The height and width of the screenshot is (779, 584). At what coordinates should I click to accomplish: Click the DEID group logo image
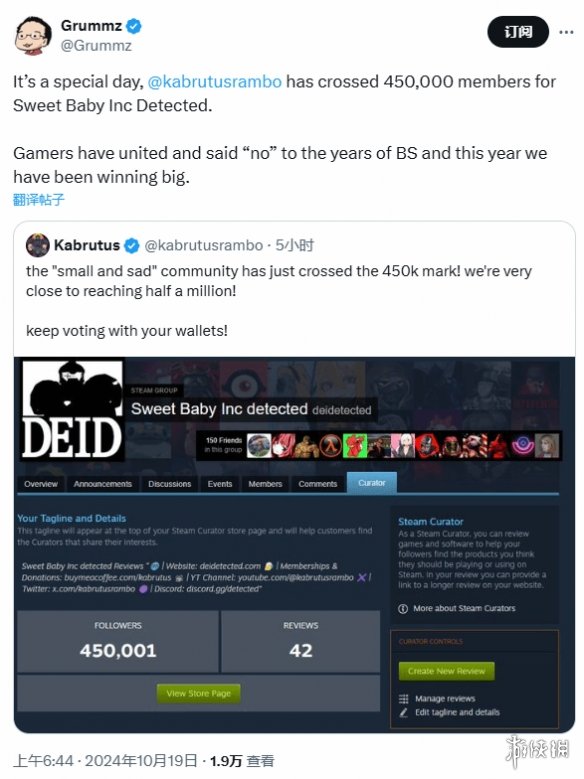click(x=72, y=410)
